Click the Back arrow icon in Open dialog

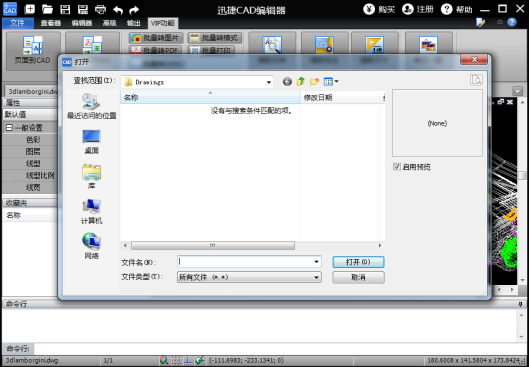pos(287,82)
